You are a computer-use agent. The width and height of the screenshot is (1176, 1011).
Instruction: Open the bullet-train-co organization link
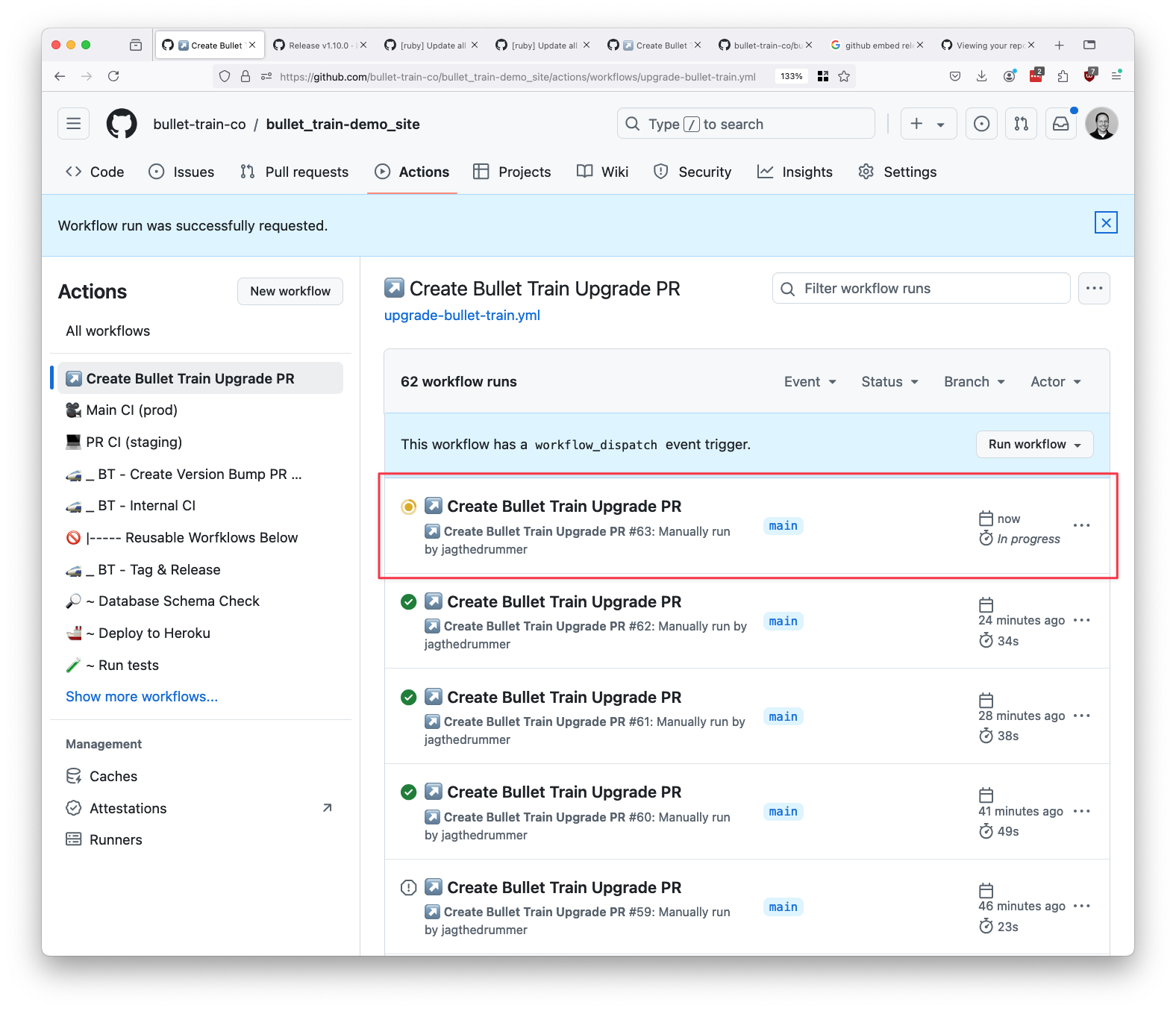click(x=199, y=125)
